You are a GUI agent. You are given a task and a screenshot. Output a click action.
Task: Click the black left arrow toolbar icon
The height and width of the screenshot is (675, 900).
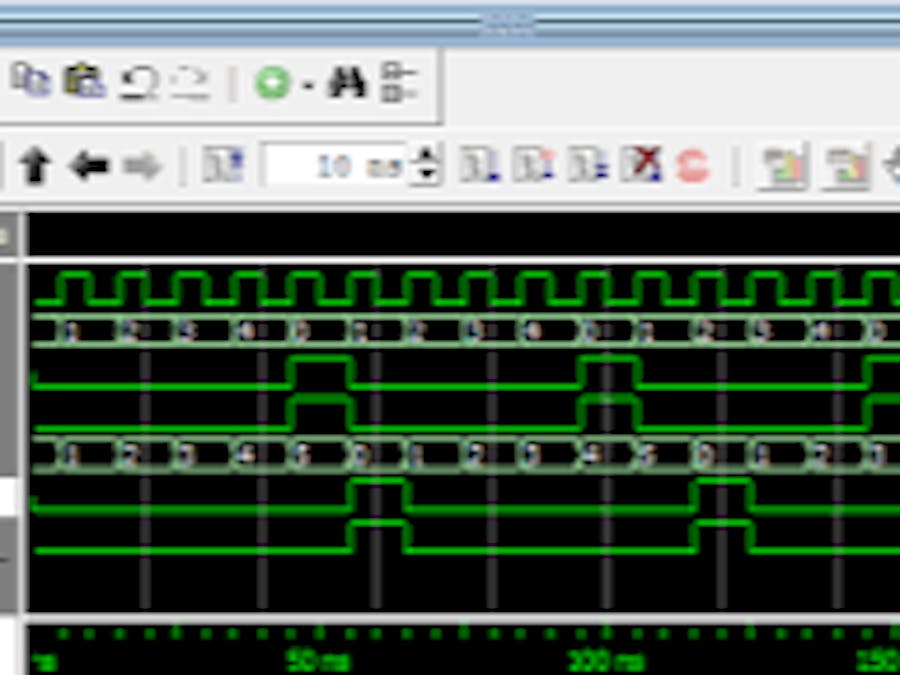(89, 166)
